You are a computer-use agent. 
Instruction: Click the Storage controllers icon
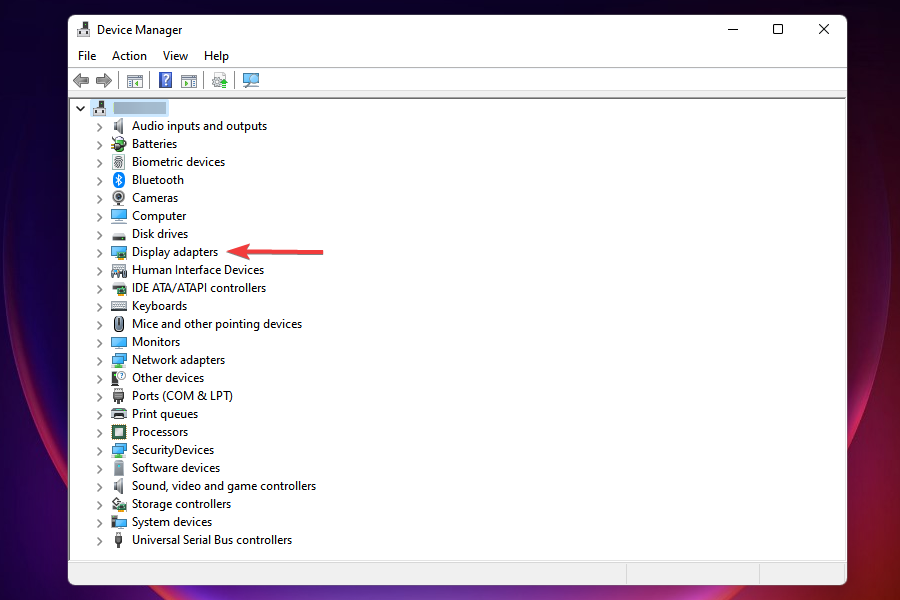pyautogui.click(x=119, y=504)
